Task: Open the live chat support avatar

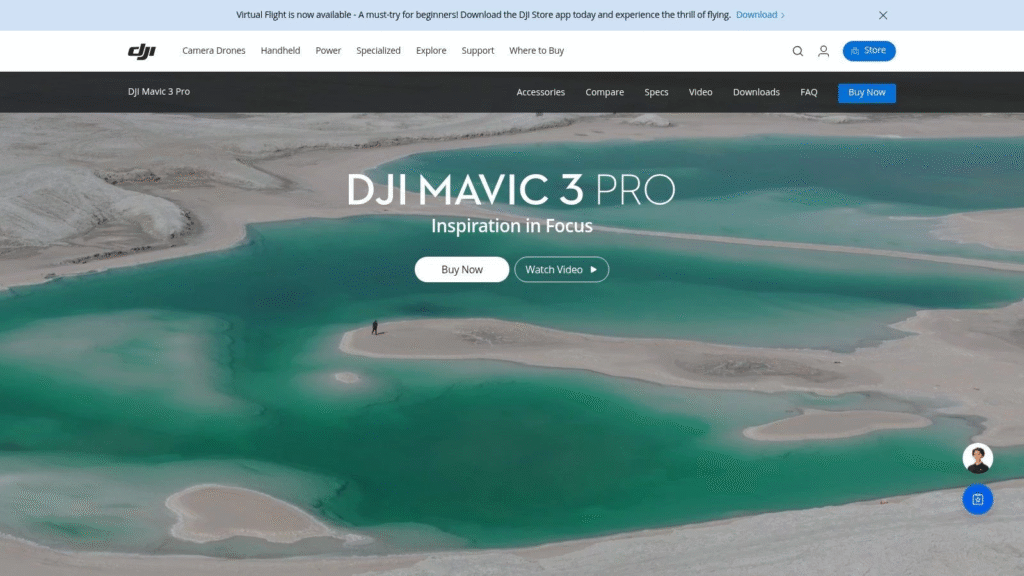Action: pos(977,459)
